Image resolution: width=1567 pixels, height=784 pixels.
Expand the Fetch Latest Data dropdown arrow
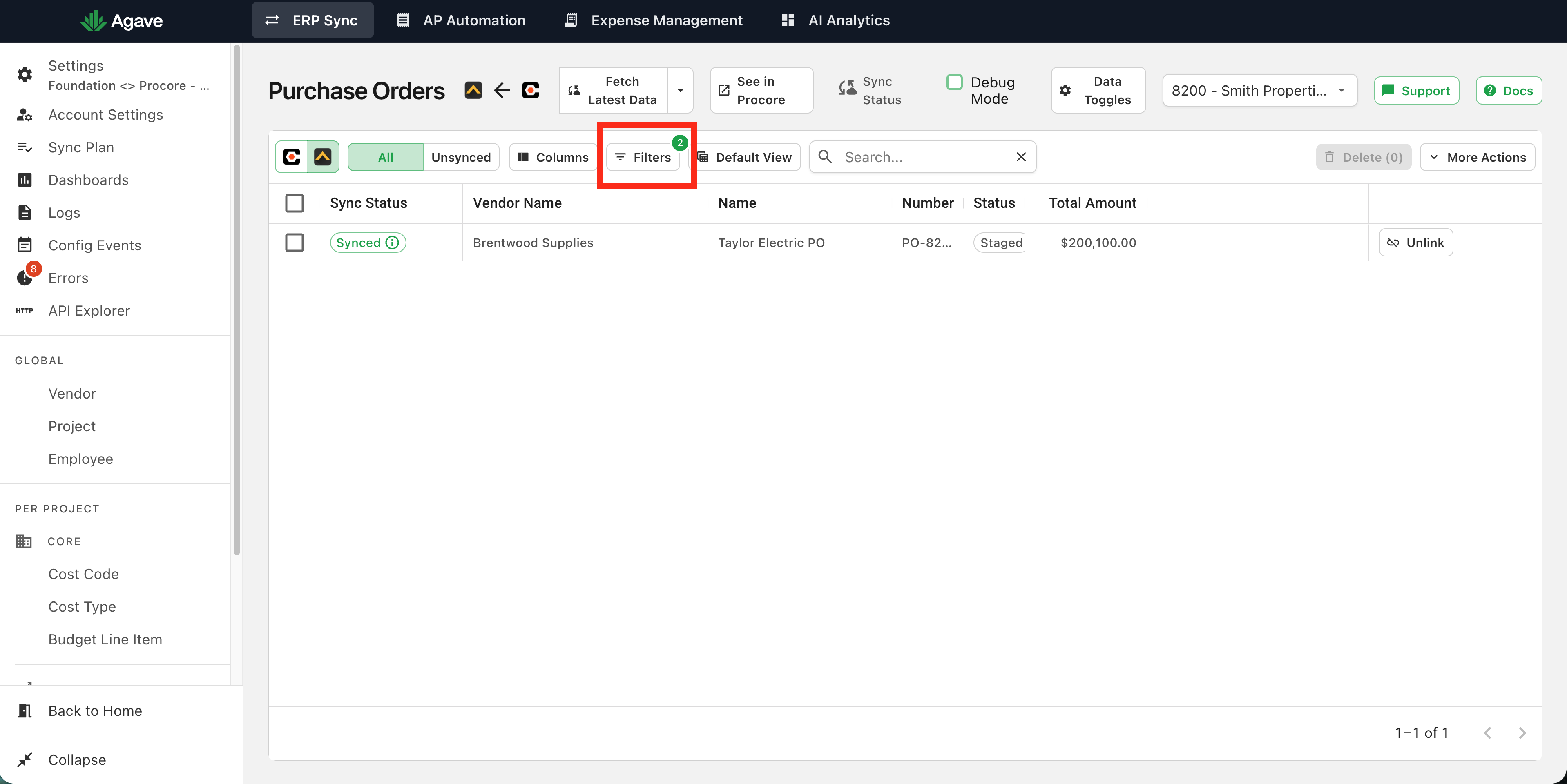coord(680,90)
